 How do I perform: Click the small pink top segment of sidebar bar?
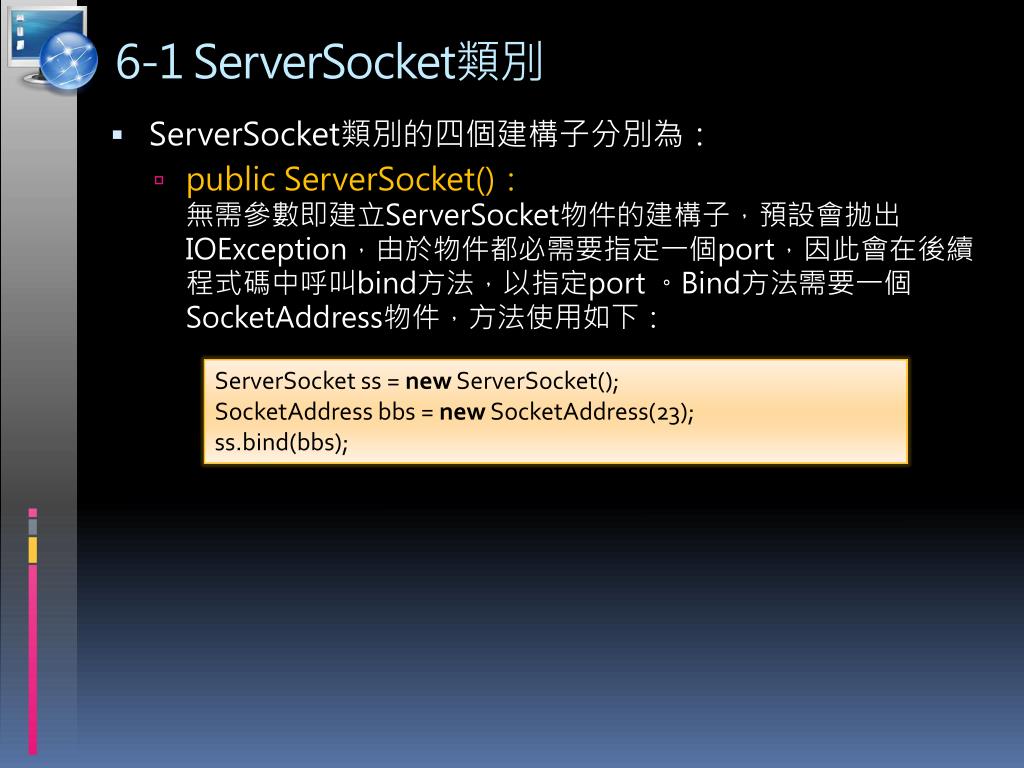[33, 513]
